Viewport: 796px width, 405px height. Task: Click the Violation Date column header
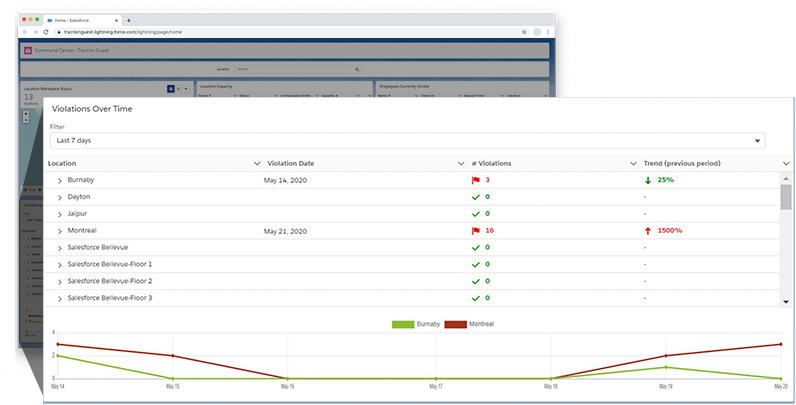(x=290, y=163)
